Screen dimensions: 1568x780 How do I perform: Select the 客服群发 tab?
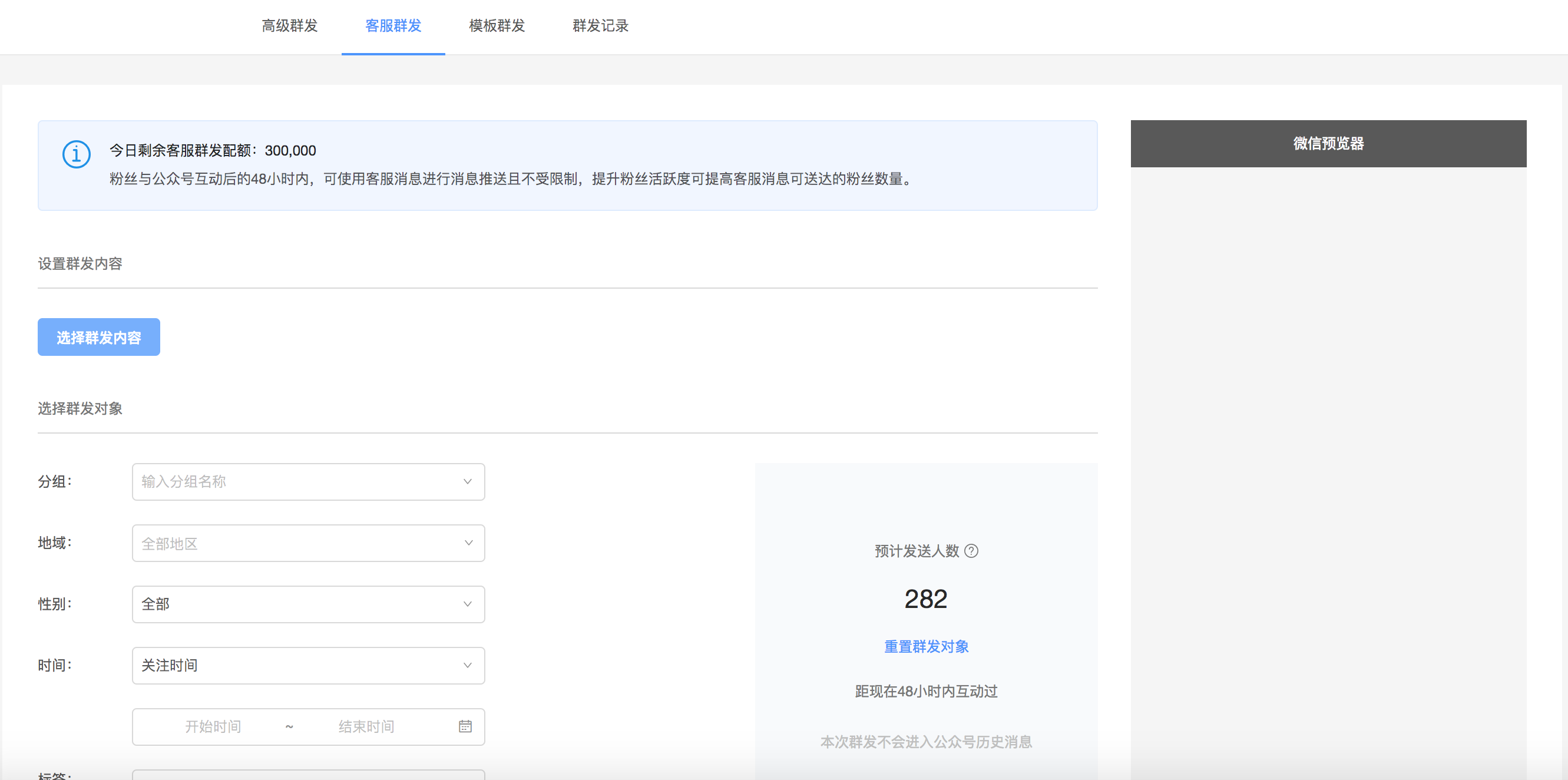click(393, 25)
